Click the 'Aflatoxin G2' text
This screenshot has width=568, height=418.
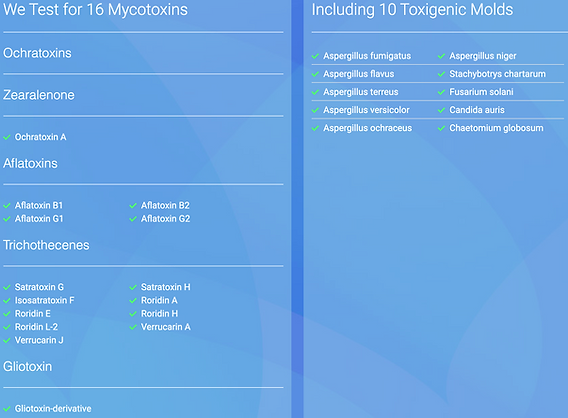(166, 219)
